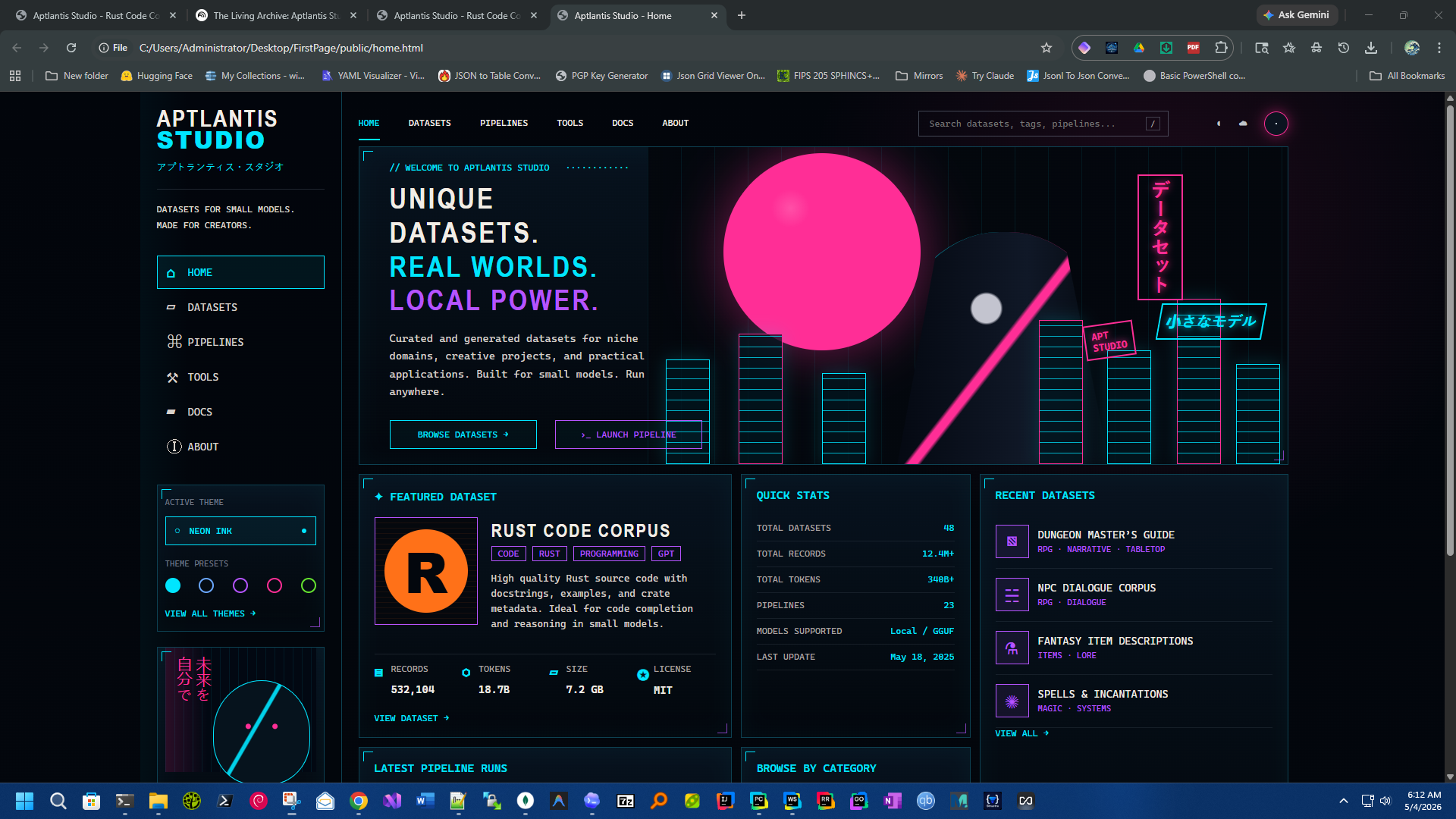
Task: Switch to the Datasets top tab
Action: (x=429, y=123)
